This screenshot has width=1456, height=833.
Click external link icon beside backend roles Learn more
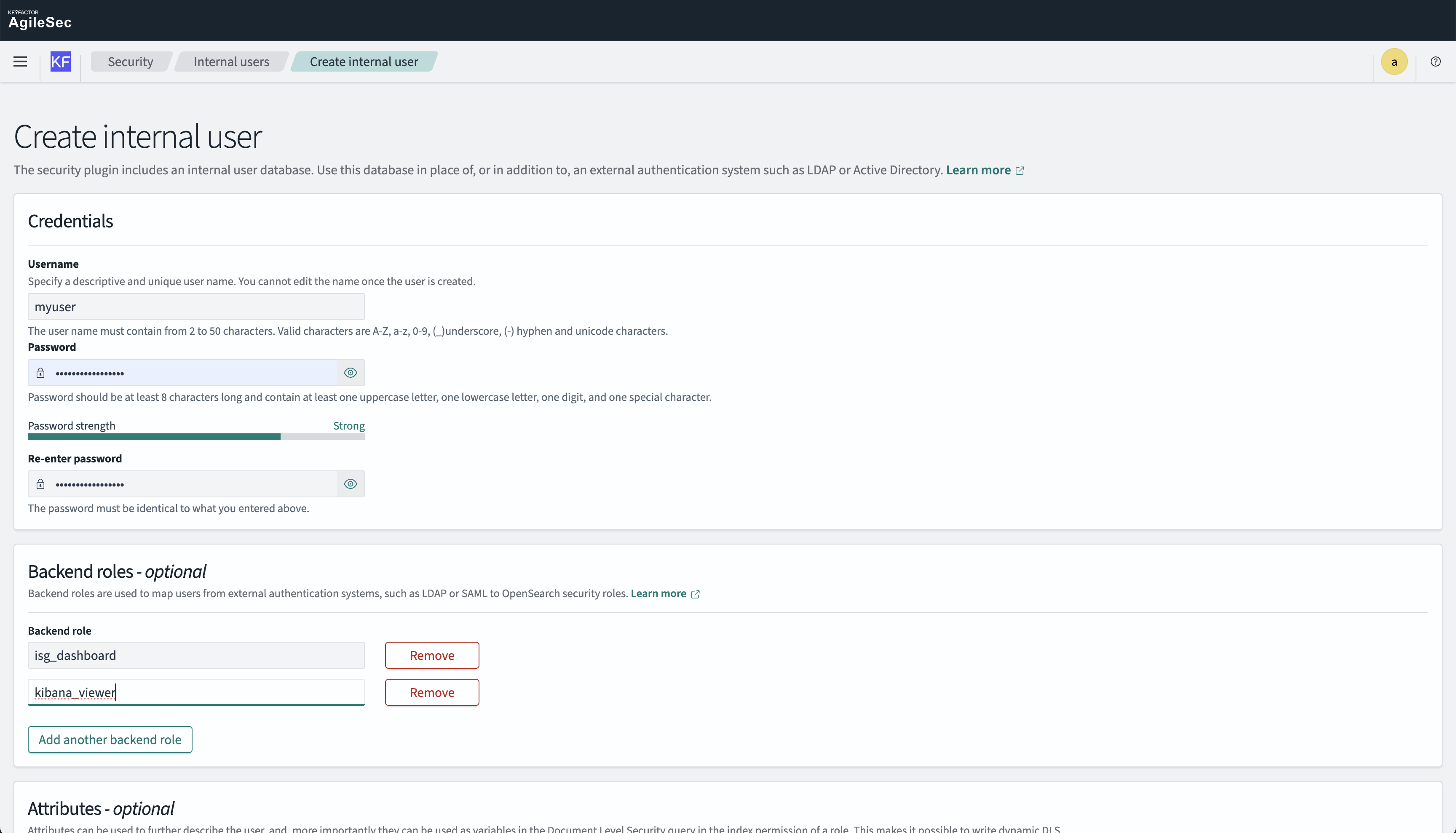(696, 594)
